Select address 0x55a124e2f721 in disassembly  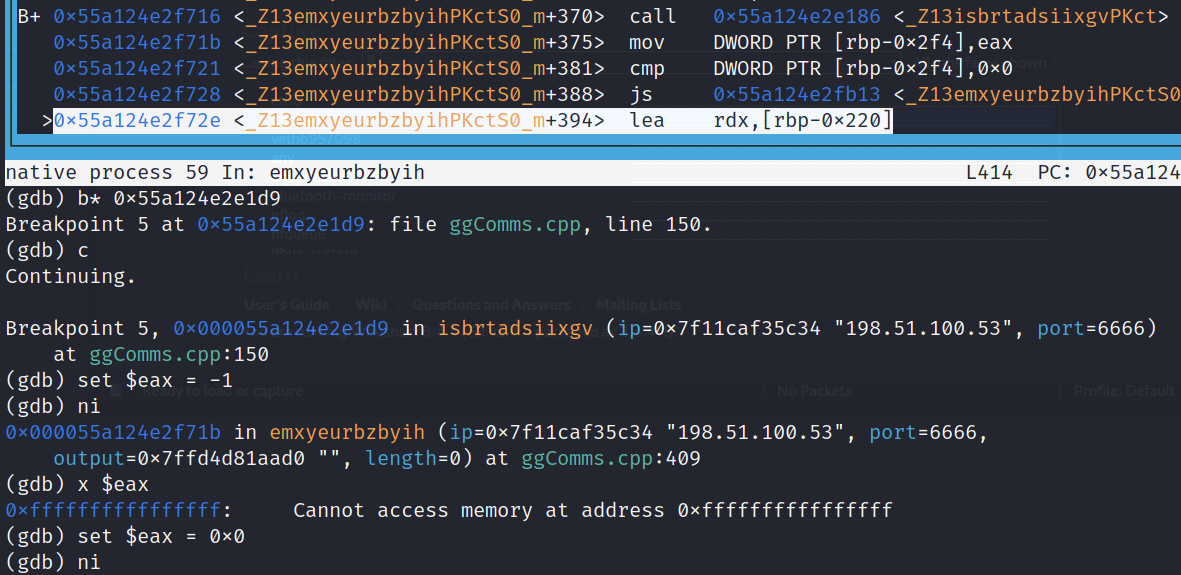click(x=137, y=69)
